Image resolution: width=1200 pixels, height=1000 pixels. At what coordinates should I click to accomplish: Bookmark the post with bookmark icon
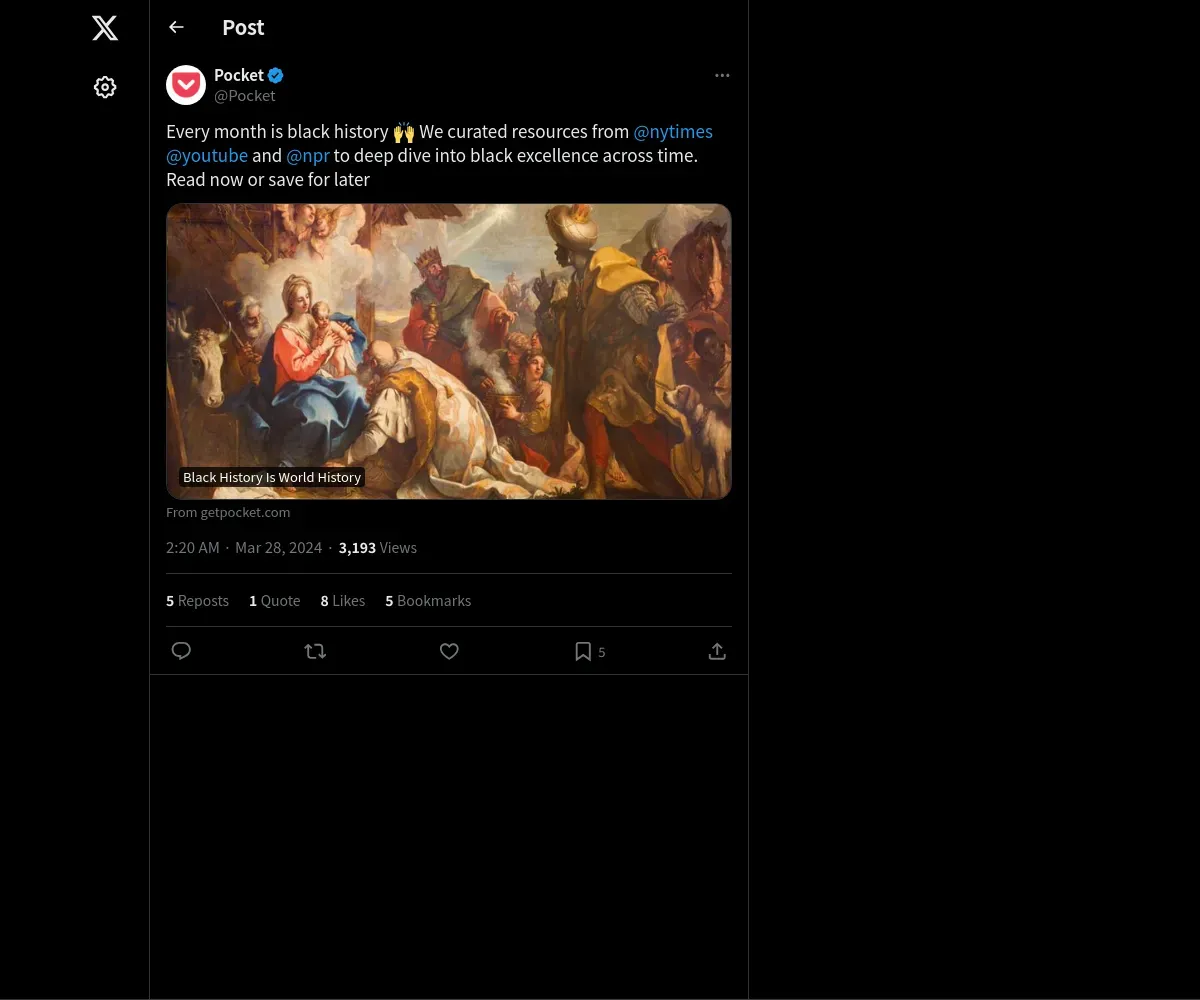click(583, 651)
